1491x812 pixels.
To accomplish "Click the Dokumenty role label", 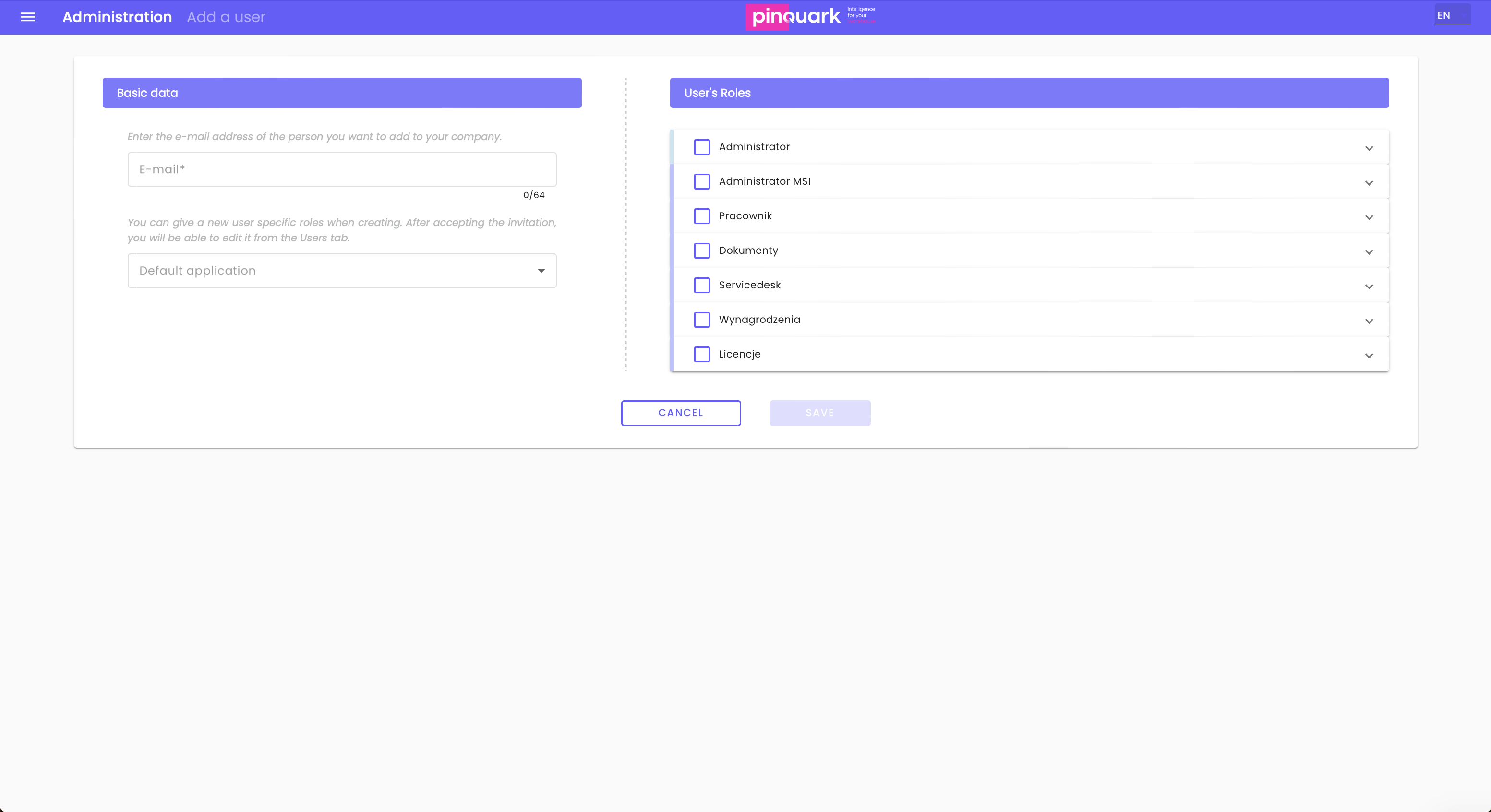I will tap(748, 251).
